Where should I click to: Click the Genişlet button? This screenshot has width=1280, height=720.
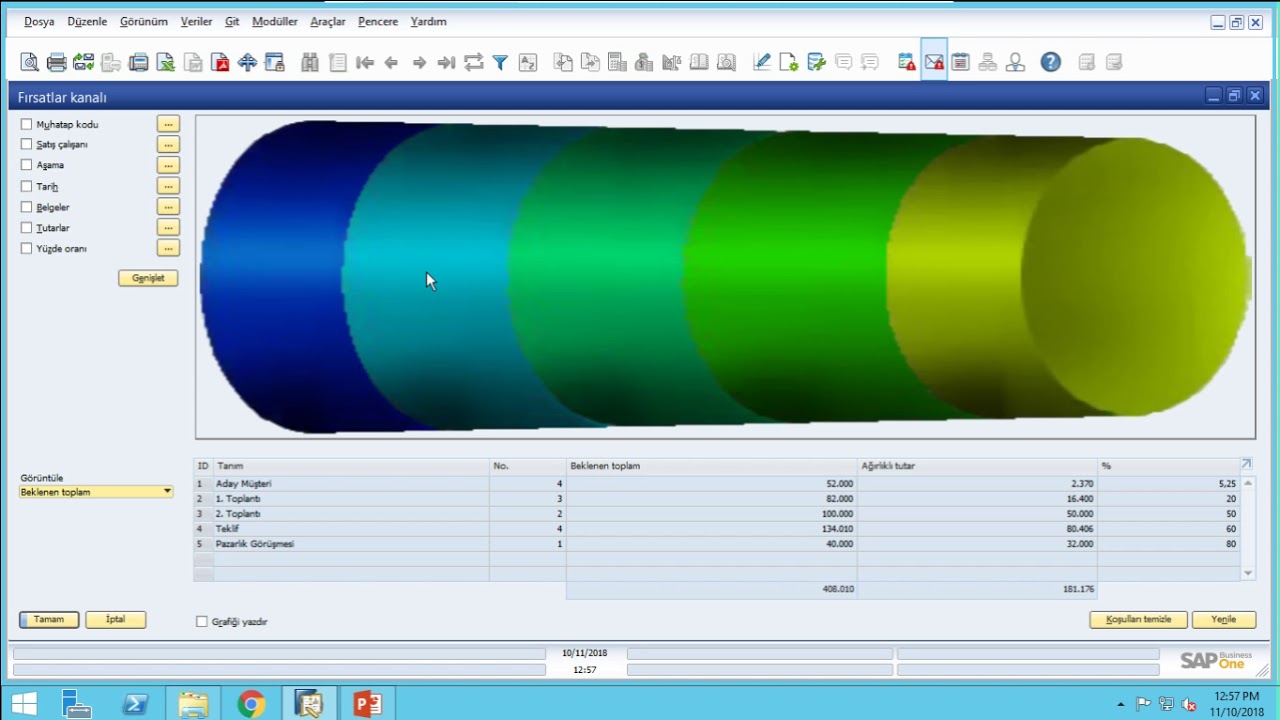point(148,278)
